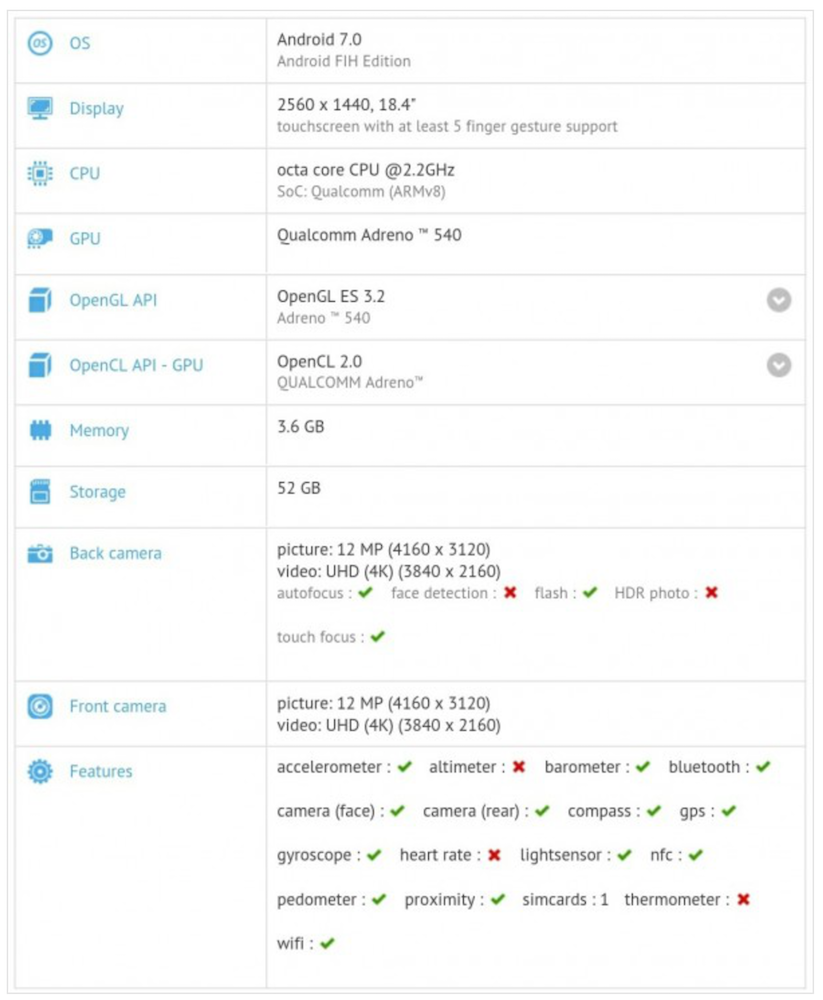Click the Front camera icon
The width and height of the screenshot is (823, 1000).
coord(40,706)
